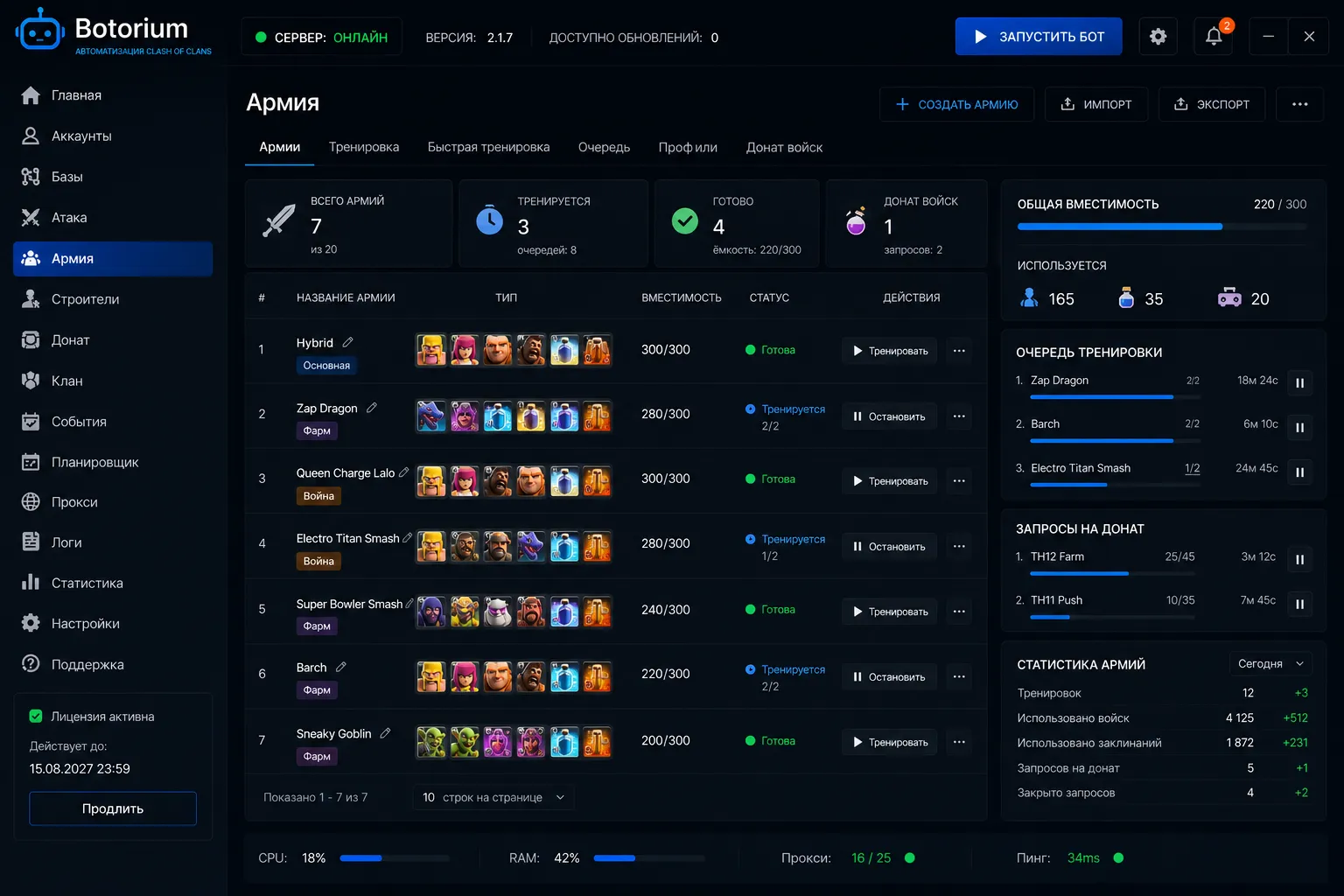
Task: Pause the TH11 Push donation request
Action: pyautogui.click(x=1300, y=605)
